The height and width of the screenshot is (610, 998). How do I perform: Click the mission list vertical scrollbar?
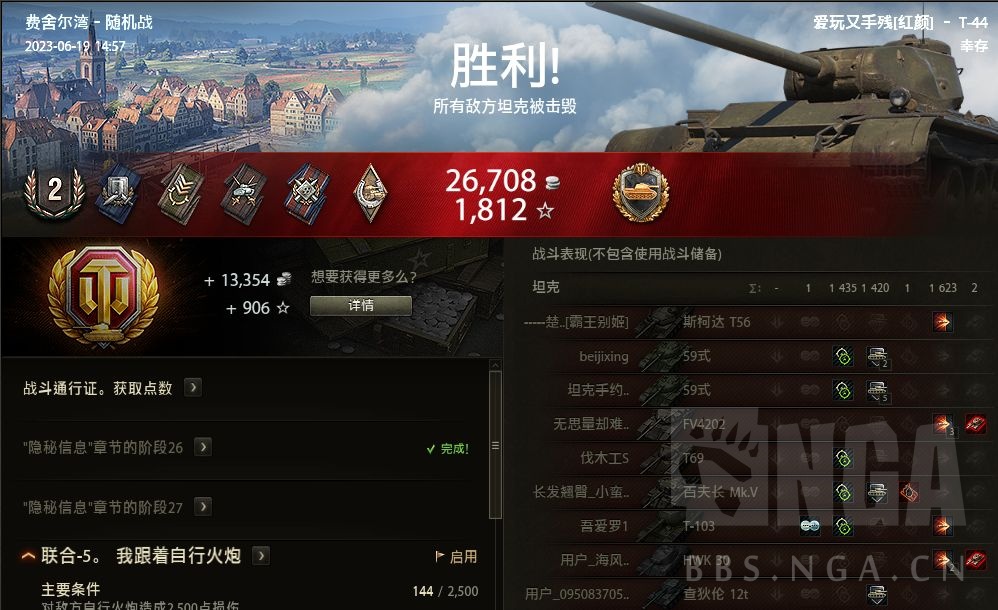pyautogui.click(x=495, y=444)
